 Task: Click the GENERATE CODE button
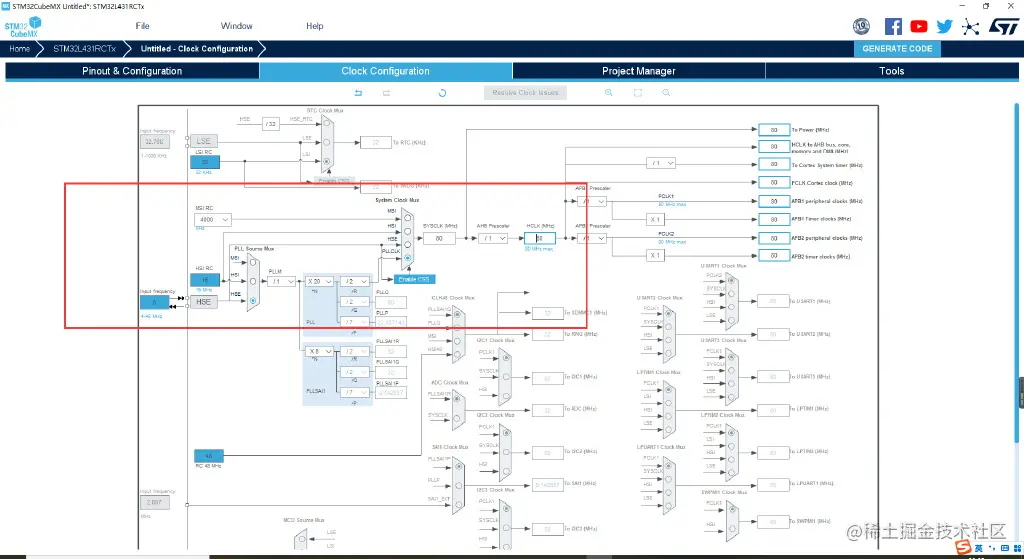click(x=897, y=49)
